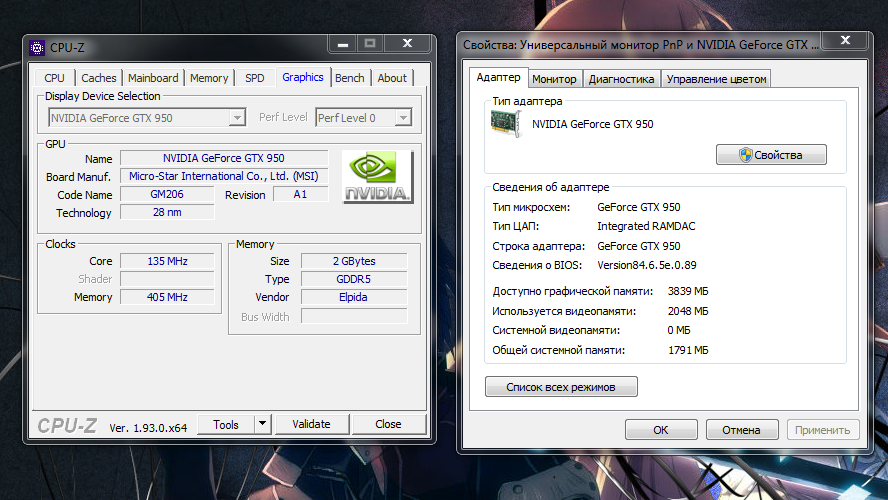Open the SPD tab
The height and width of the screenshot is (500, 888).
click(x=255, y=78)
